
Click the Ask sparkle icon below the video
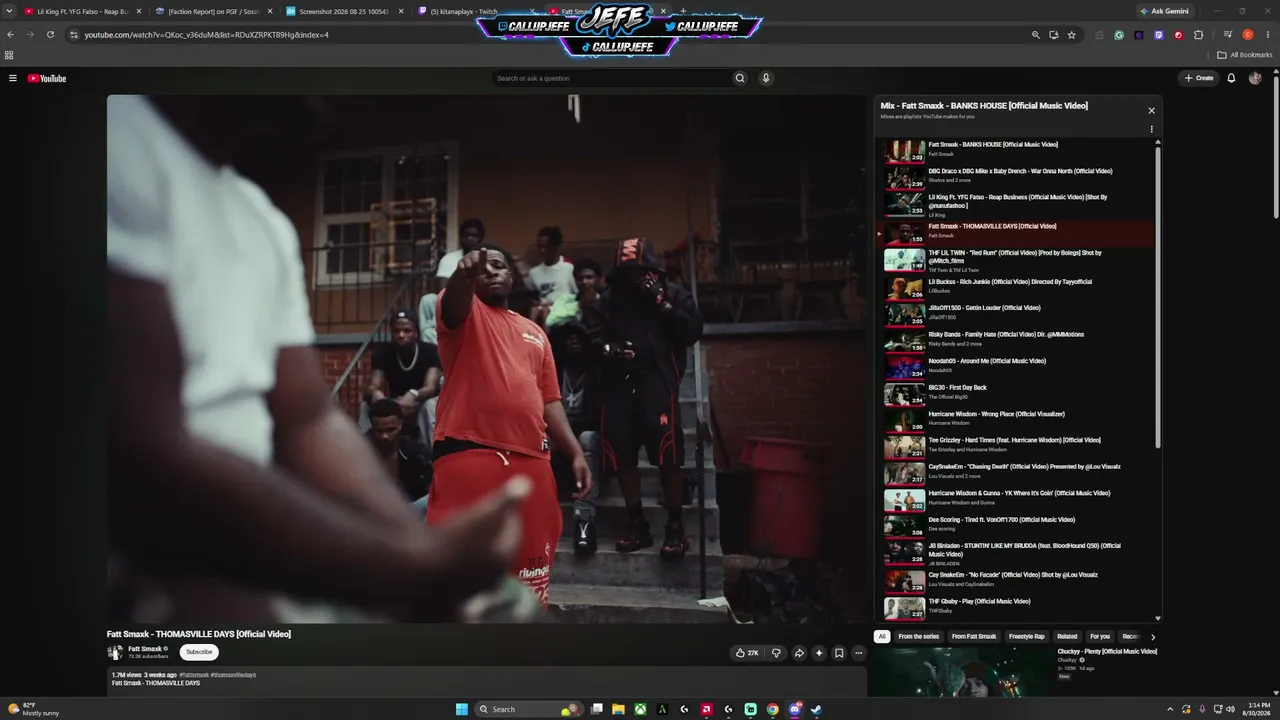click(819, 653)
